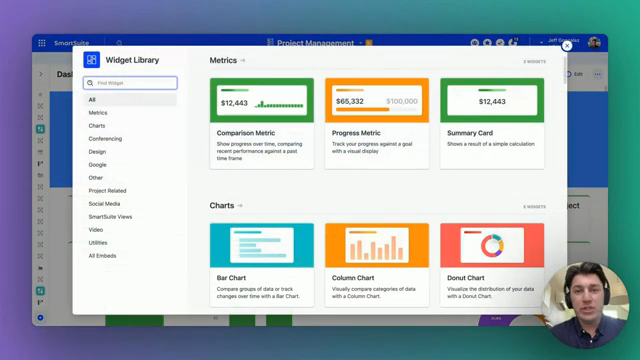Click the Widget Library vertical scrollbar
Image resolution: width=640 pixels, height=360 pixels.
tap(565, 70)
